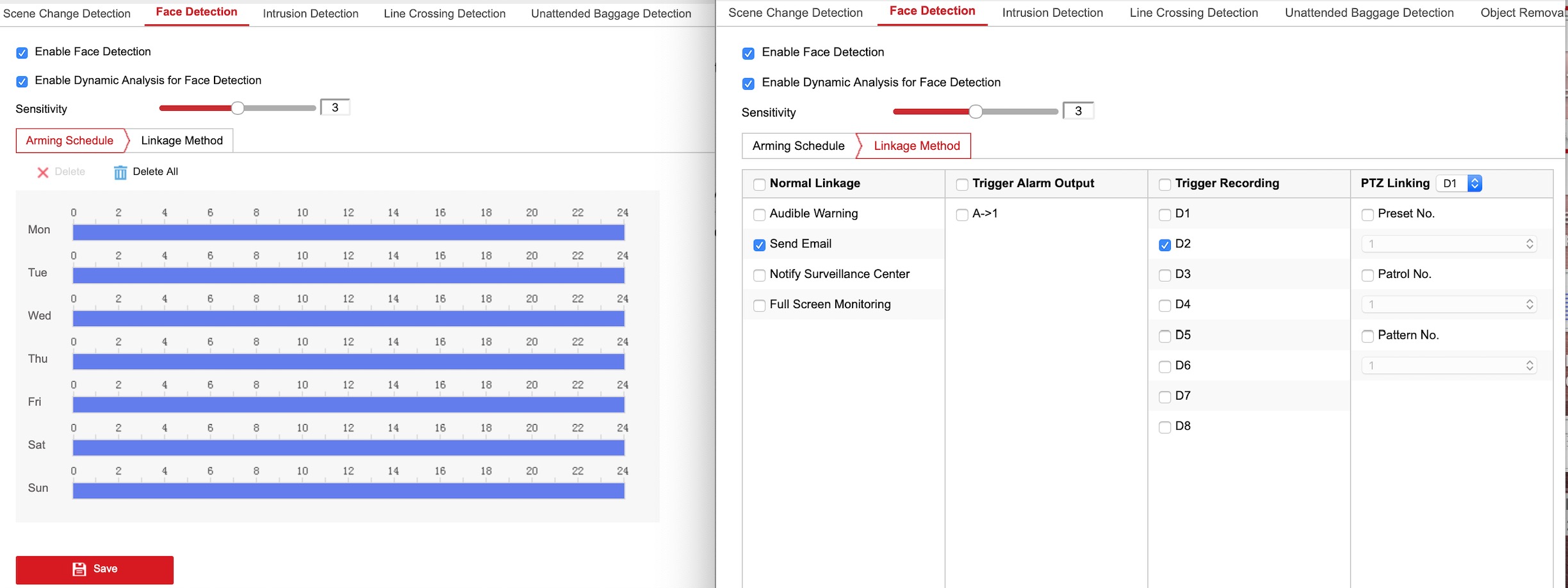
Task: Tick the Notify Surveillance Center checkbox
Action: pyautogui.click(x=759, y=275)
